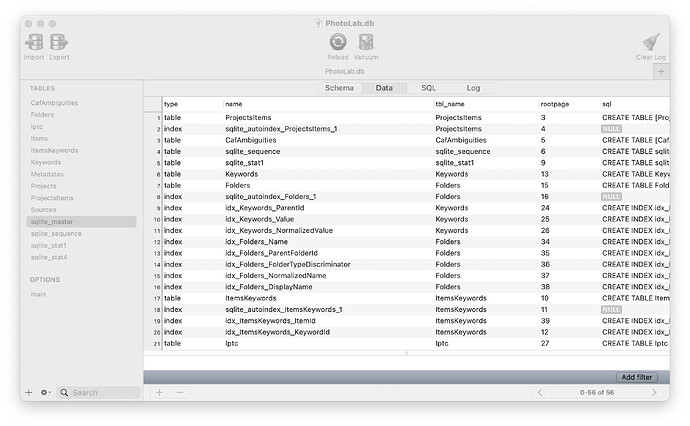Run the Vacuum tool
Viewport: 690px width, 426px height.
tap(366, 42)
